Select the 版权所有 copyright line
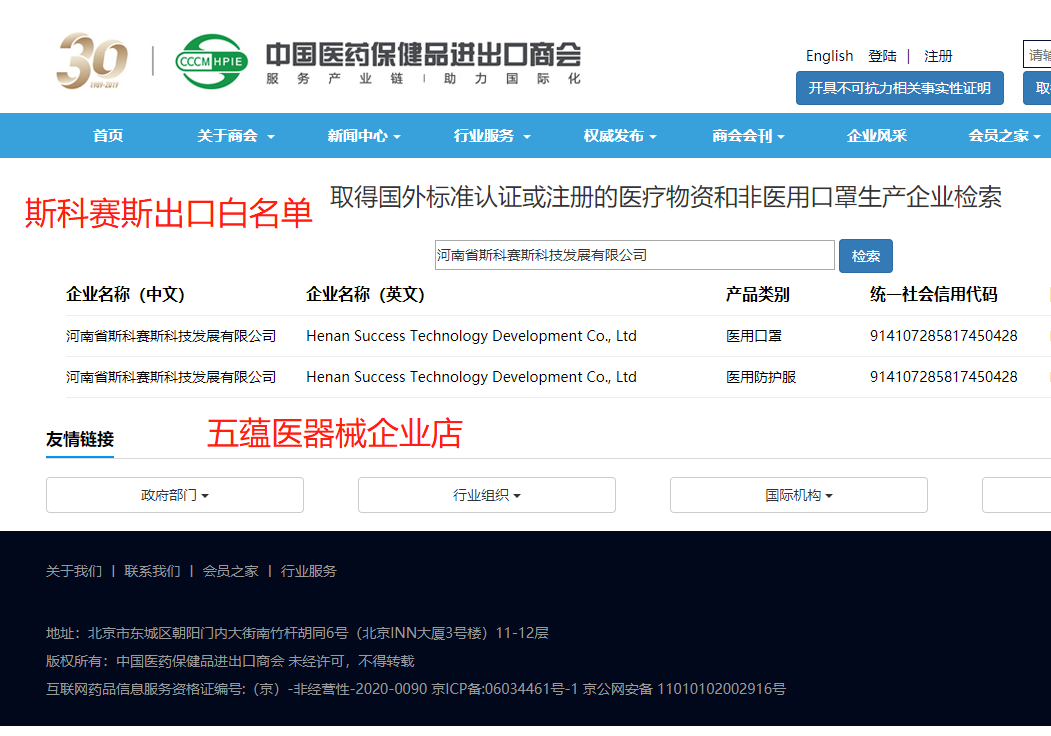Screen dimensions: 1051x736 click(230, 661)
